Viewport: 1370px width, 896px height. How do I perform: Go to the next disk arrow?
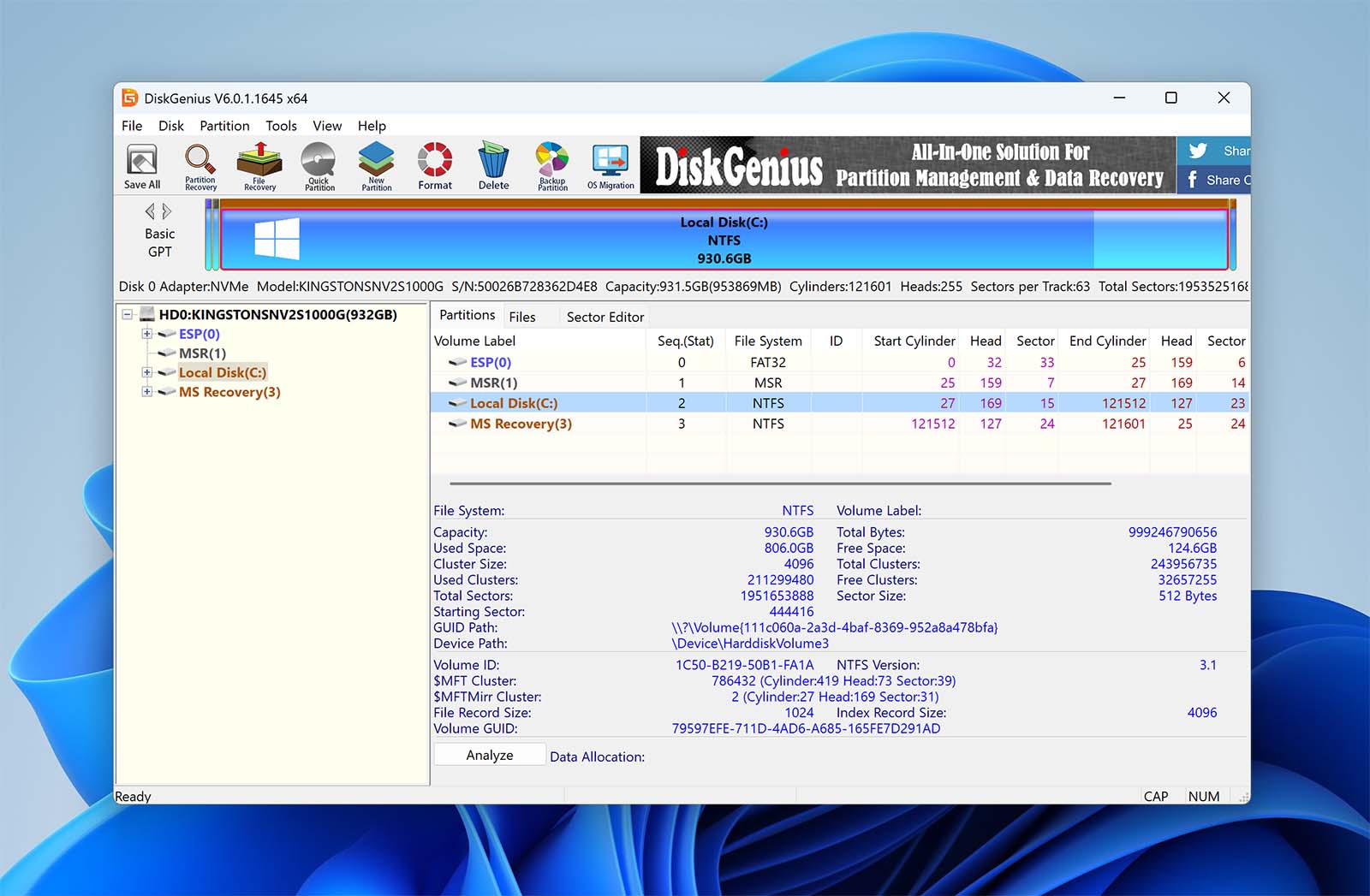[x=167, y=211]
